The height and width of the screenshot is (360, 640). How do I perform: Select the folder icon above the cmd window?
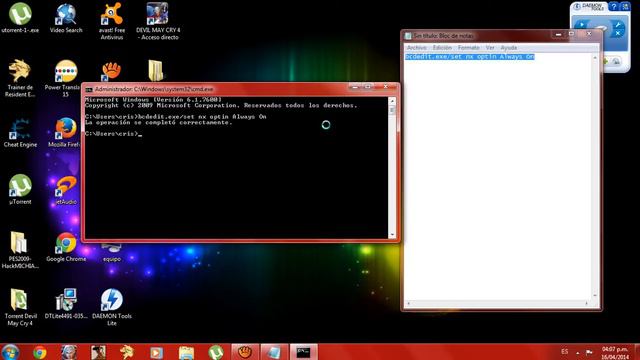(x=156, y=71)
